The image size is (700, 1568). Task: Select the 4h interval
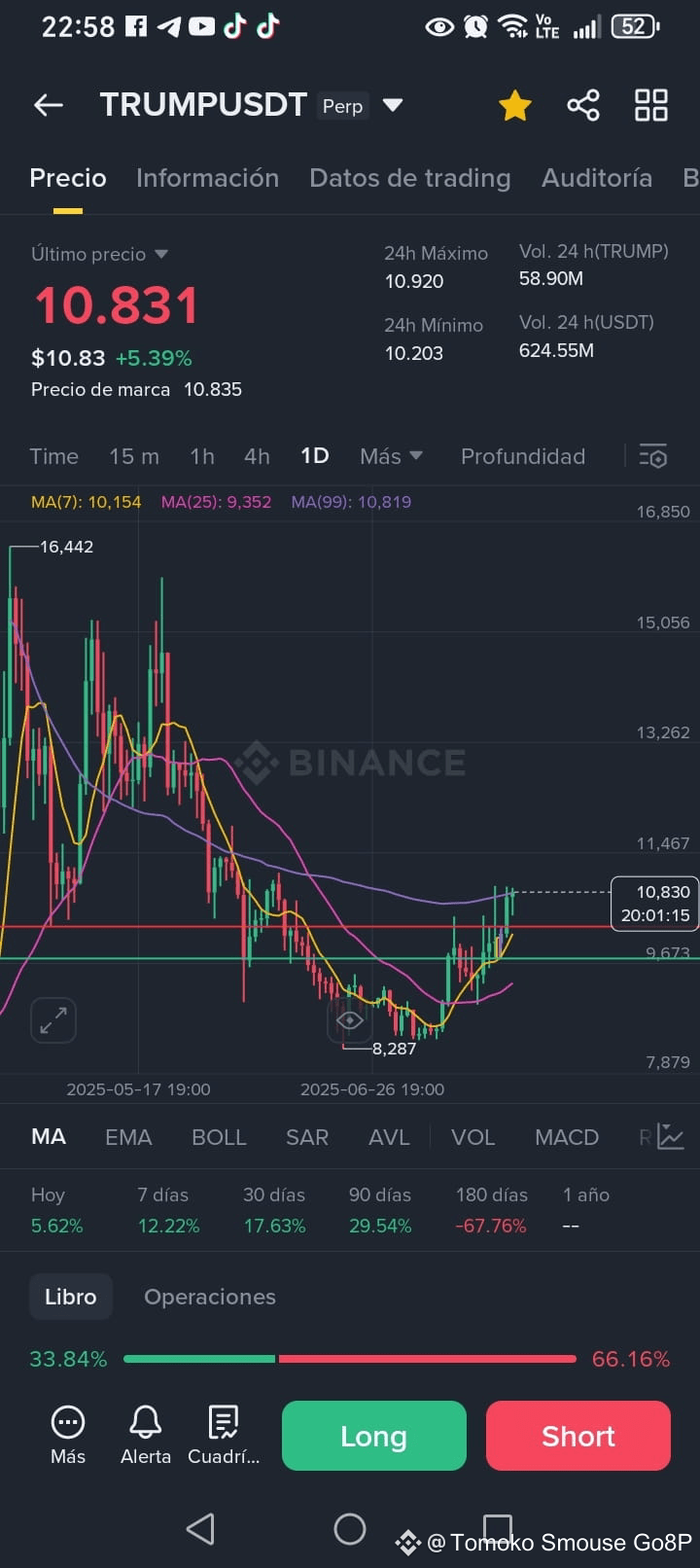[257, 456]
